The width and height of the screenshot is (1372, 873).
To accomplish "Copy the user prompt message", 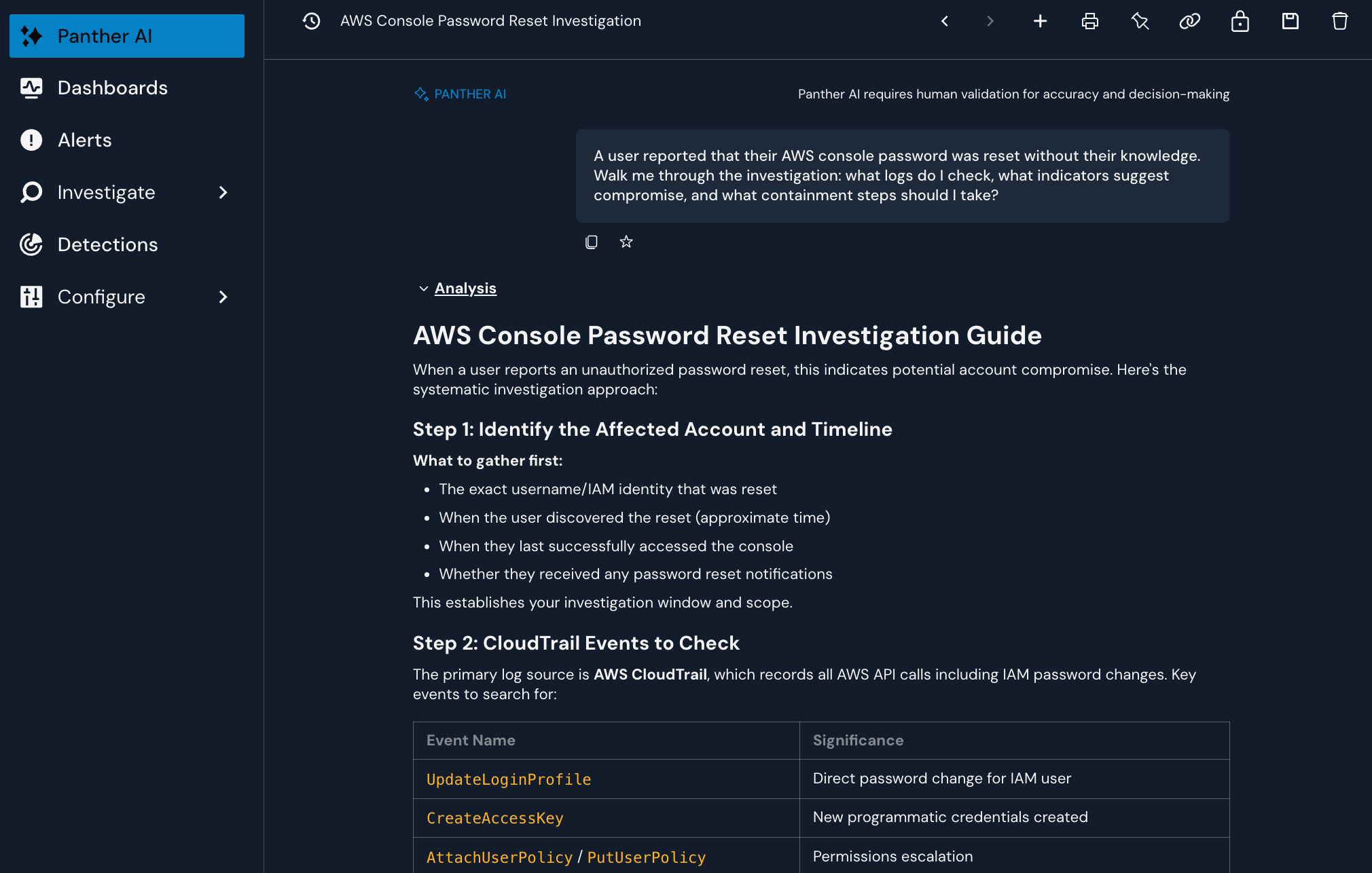I will point(592,242).
